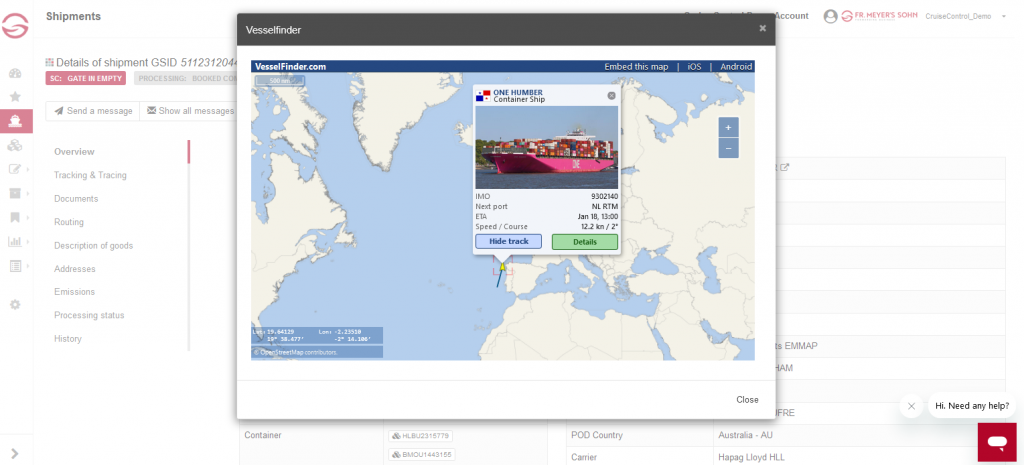Select the yellow vessel marker on map
The image size is (1024, 465).
[x=502, y=266]
